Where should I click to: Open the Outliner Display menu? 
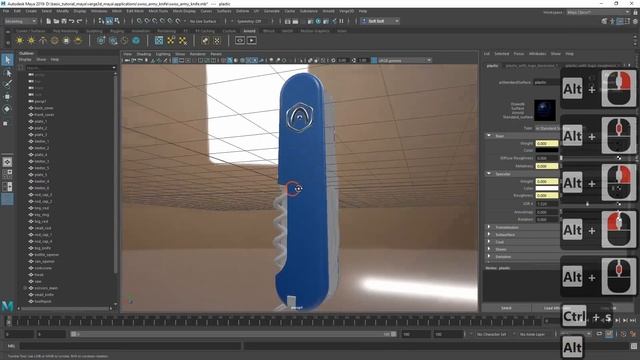[x=25, y=60]
